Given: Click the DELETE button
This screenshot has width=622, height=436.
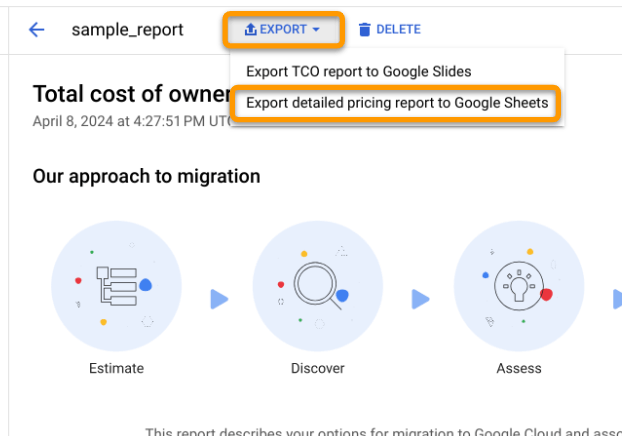Looking at the screenshot, I should coord(390,29).
